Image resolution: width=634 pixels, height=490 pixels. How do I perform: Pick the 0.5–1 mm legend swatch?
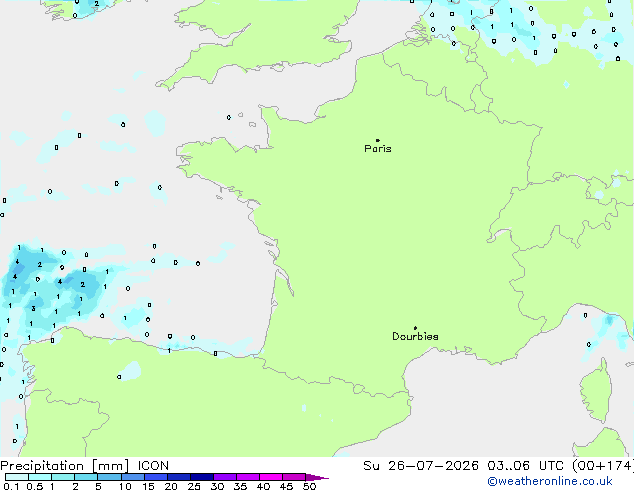[40, 477]
